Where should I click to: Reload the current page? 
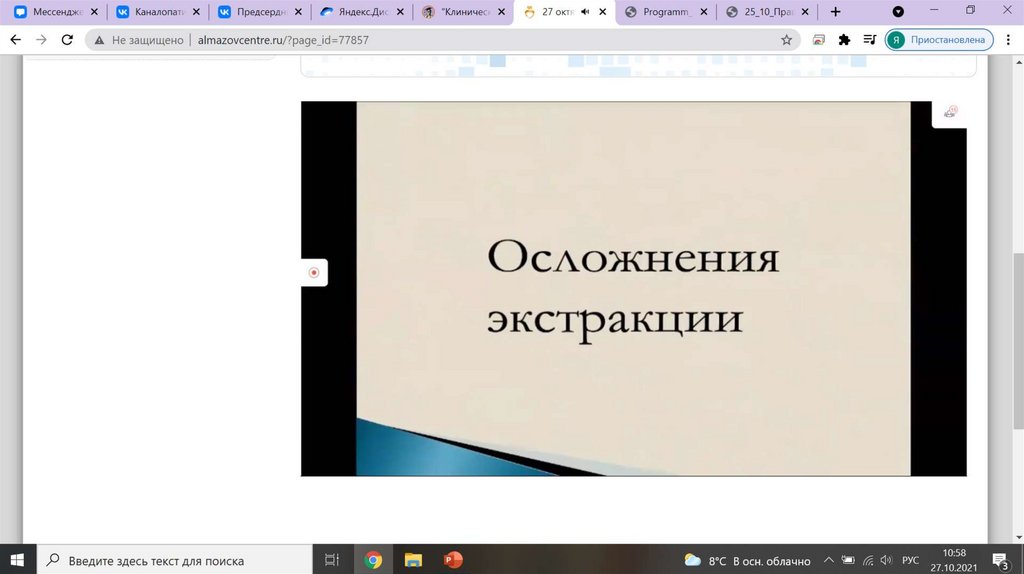[67, 40]
